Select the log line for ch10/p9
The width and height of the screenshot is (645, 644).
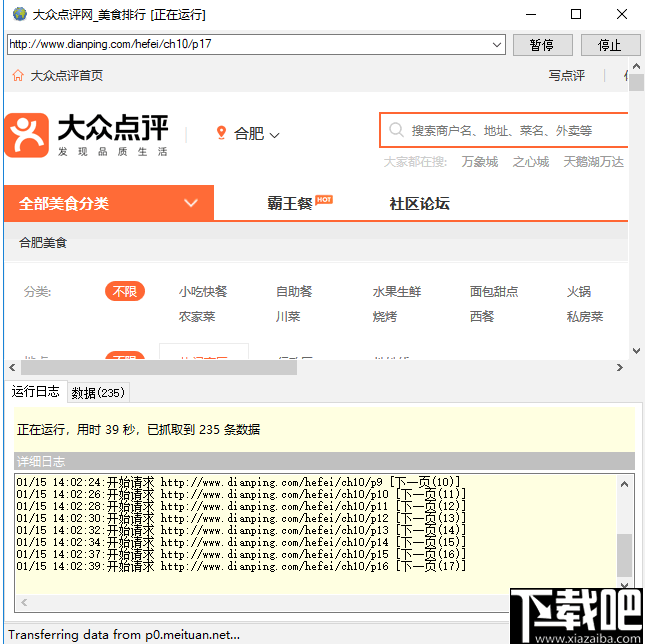pos(239,482)
